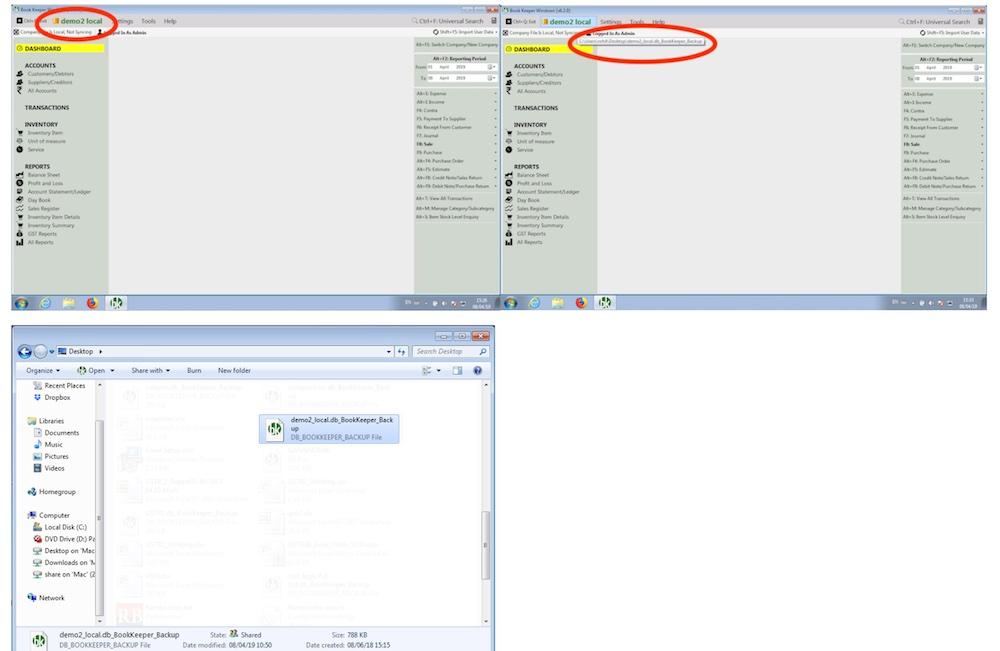1000x651 pixels.
Task: Select DASHBOARD in the left Book Keeper window
Action: (59, 48)
